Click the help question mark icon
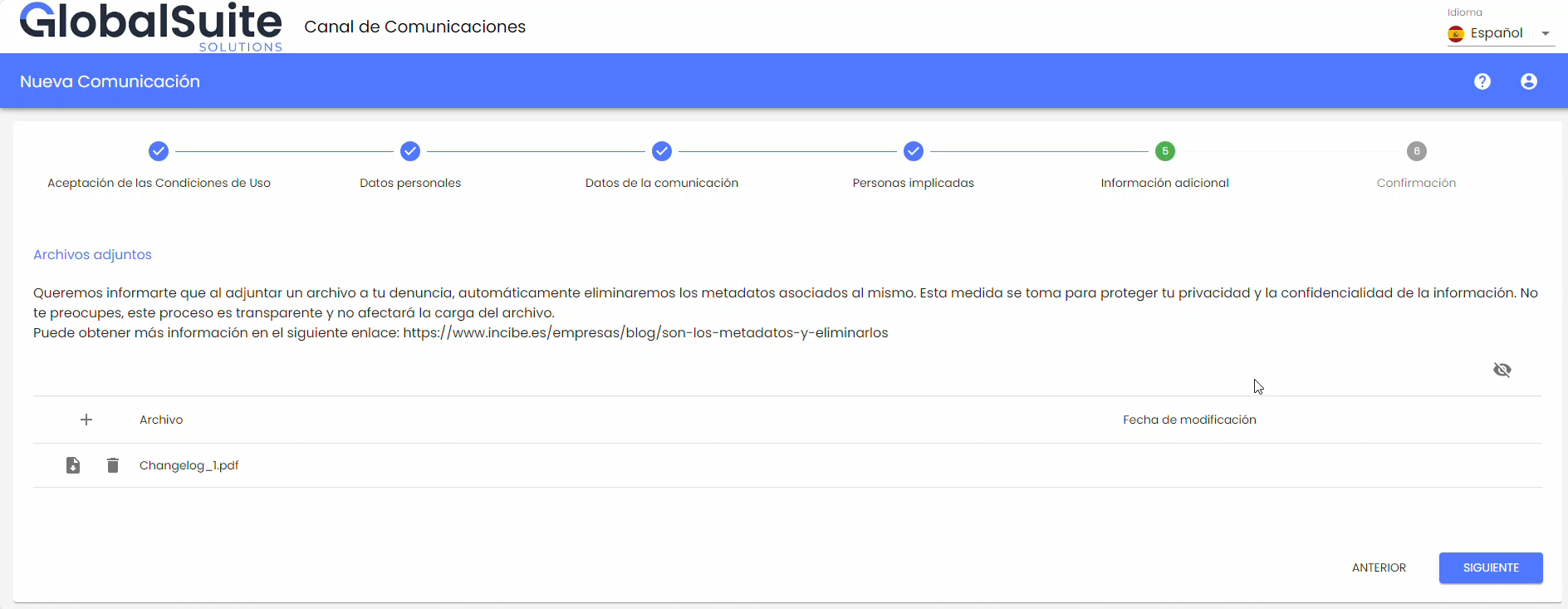 coord(1482,81)
